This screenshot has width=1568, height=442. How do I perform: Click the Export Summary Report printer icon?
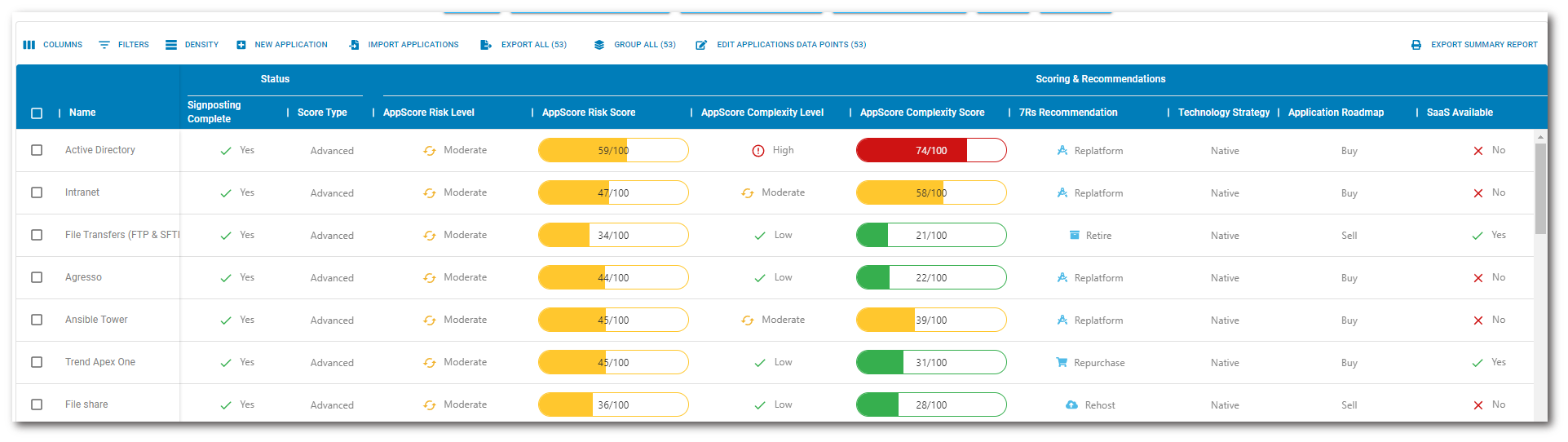tap(1416, 45)
